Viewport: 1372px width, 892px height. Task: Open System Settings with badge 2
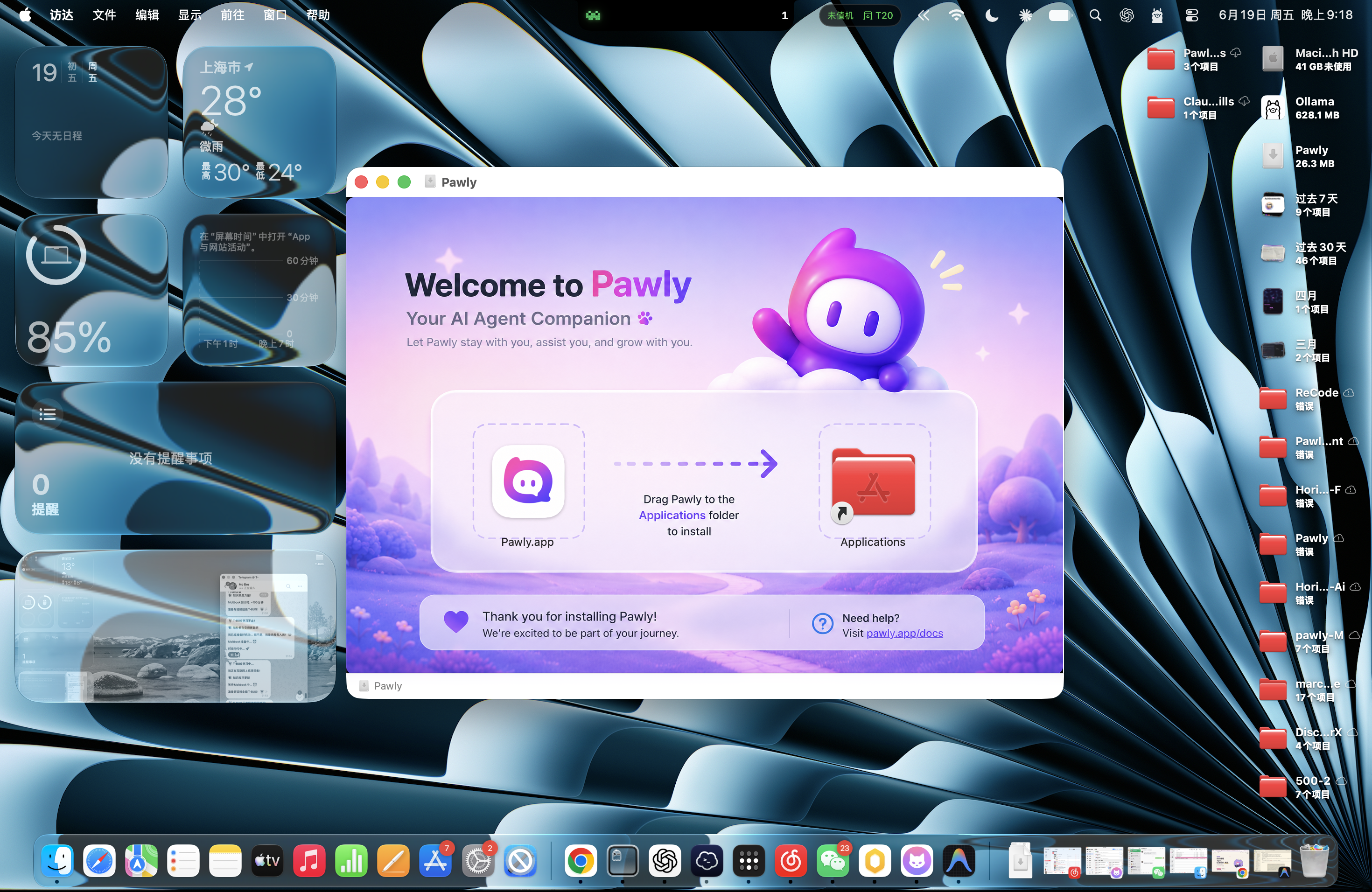(x=478, y=862)
